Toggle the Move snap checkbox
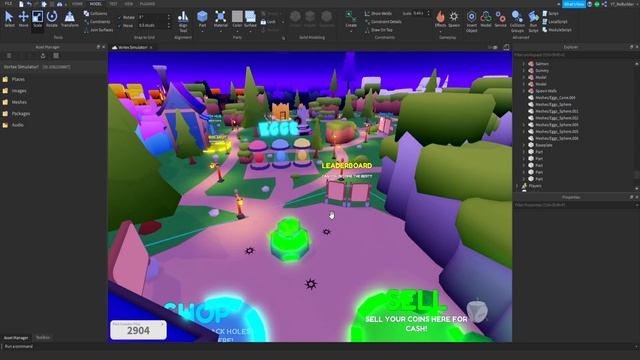Image resolution: width=640 pixels, height=360 pixels. click(x=119, y=25)
